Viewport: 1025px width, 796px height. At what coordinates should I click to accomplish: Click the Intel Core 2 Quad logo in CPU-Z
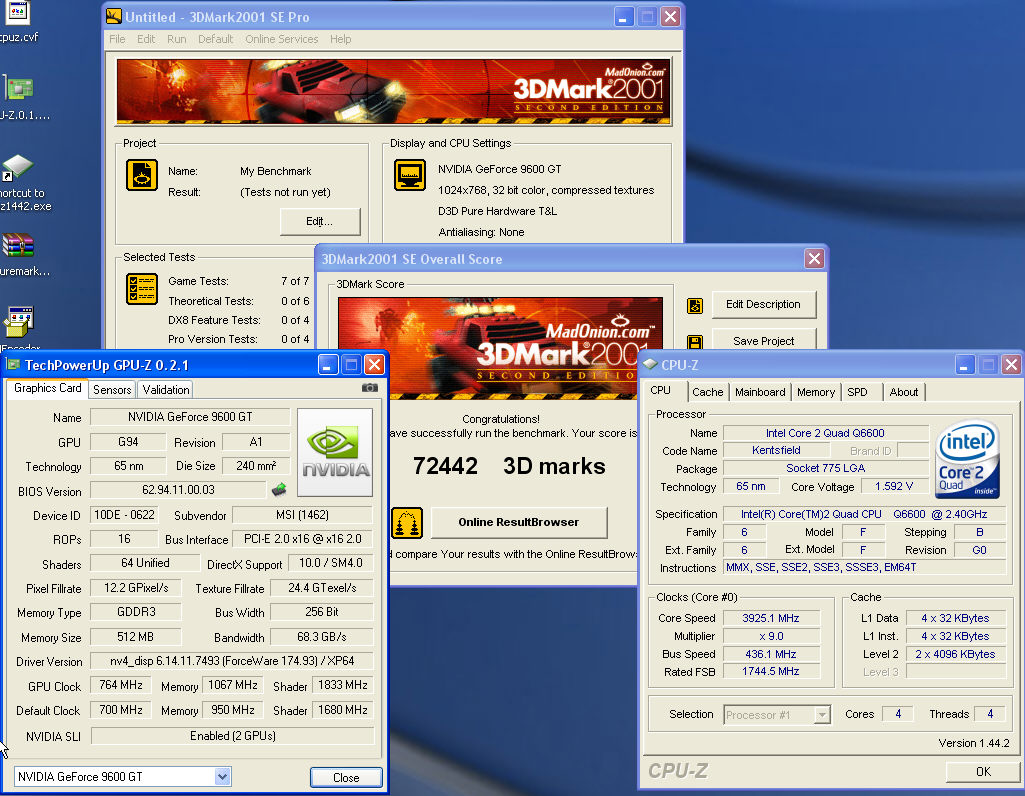(967, 459)
